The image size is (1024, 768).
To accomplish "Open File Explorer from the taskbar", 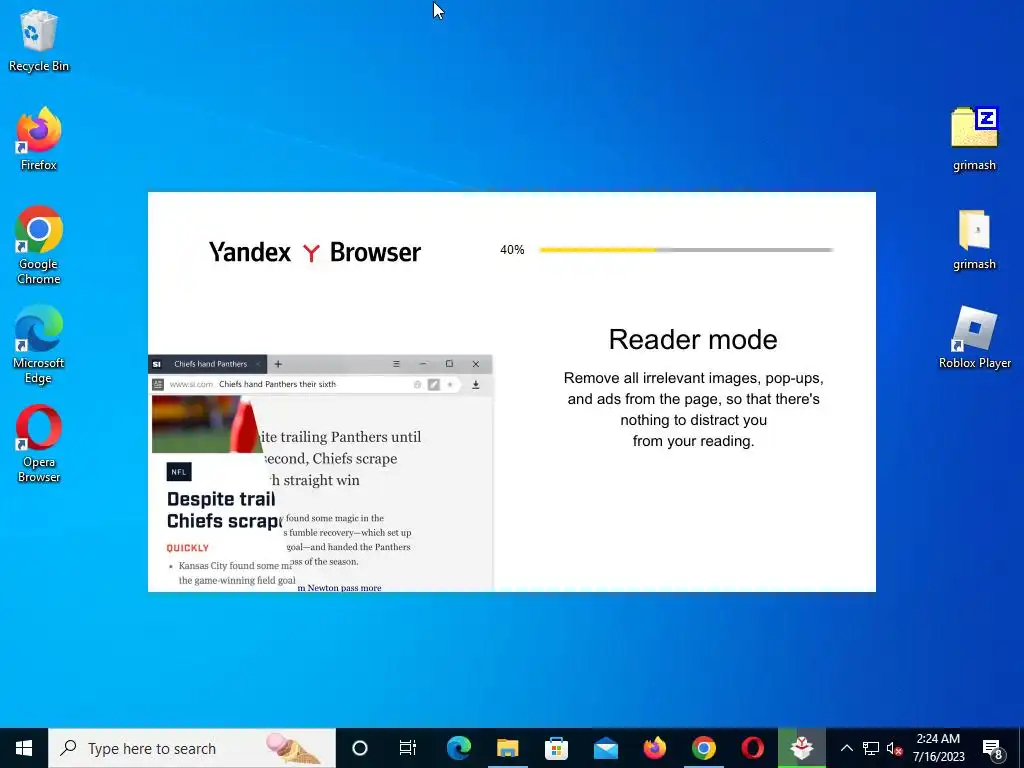I will tap(507, 748).
